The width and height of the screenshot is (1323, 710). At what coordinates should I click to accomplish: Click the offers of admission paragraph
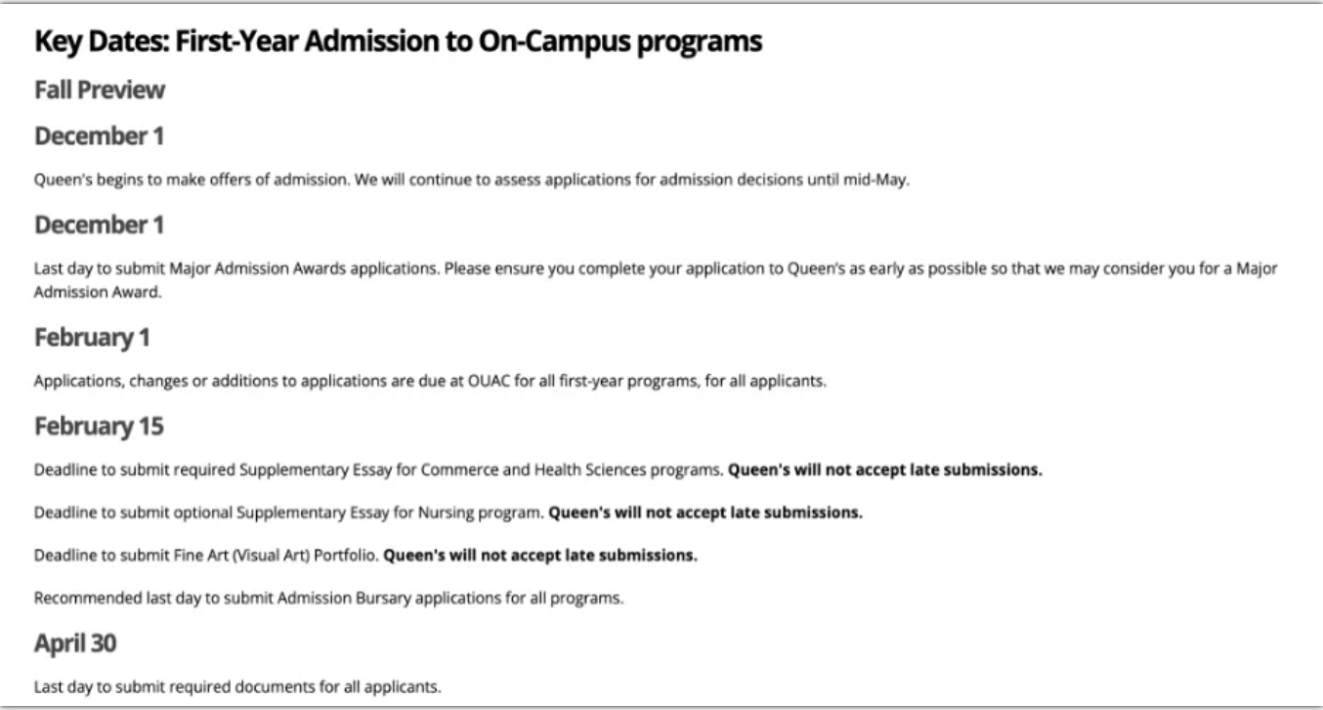click(470, 181)
